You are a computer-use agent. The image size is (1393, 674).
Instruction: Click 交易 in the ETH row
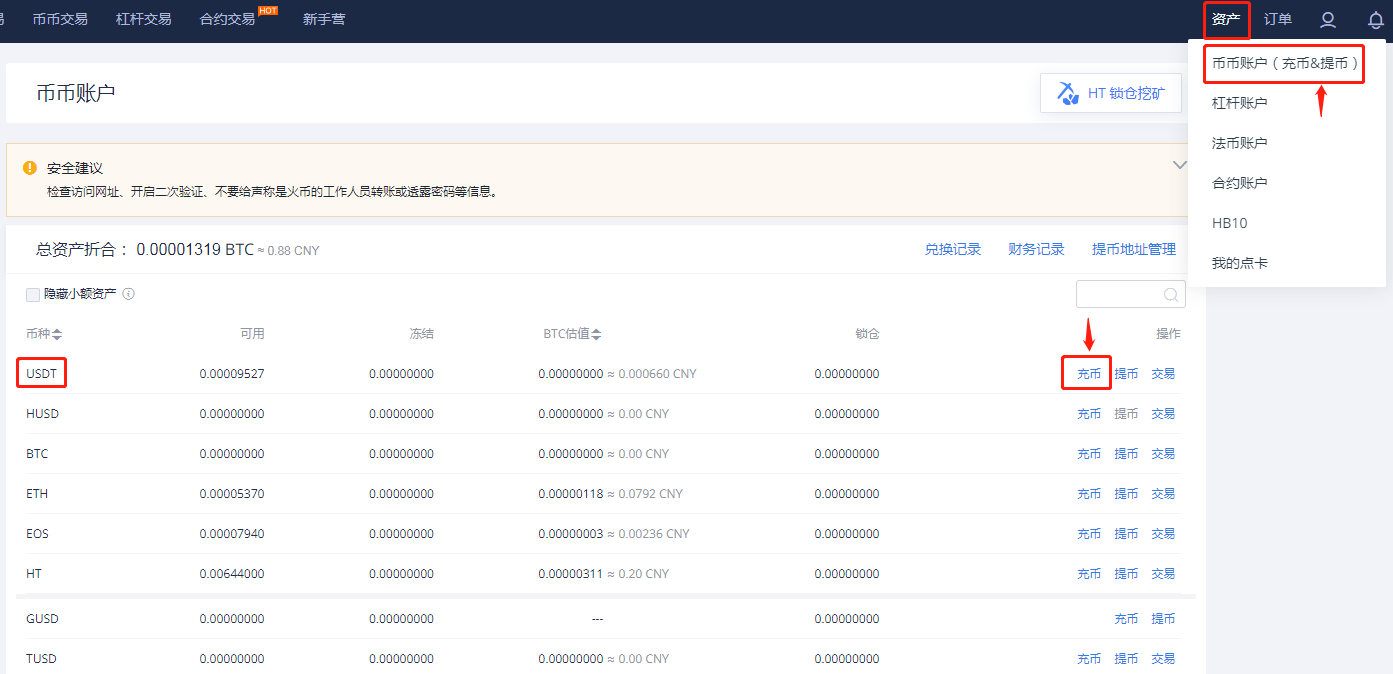(x=1163, y=494)
